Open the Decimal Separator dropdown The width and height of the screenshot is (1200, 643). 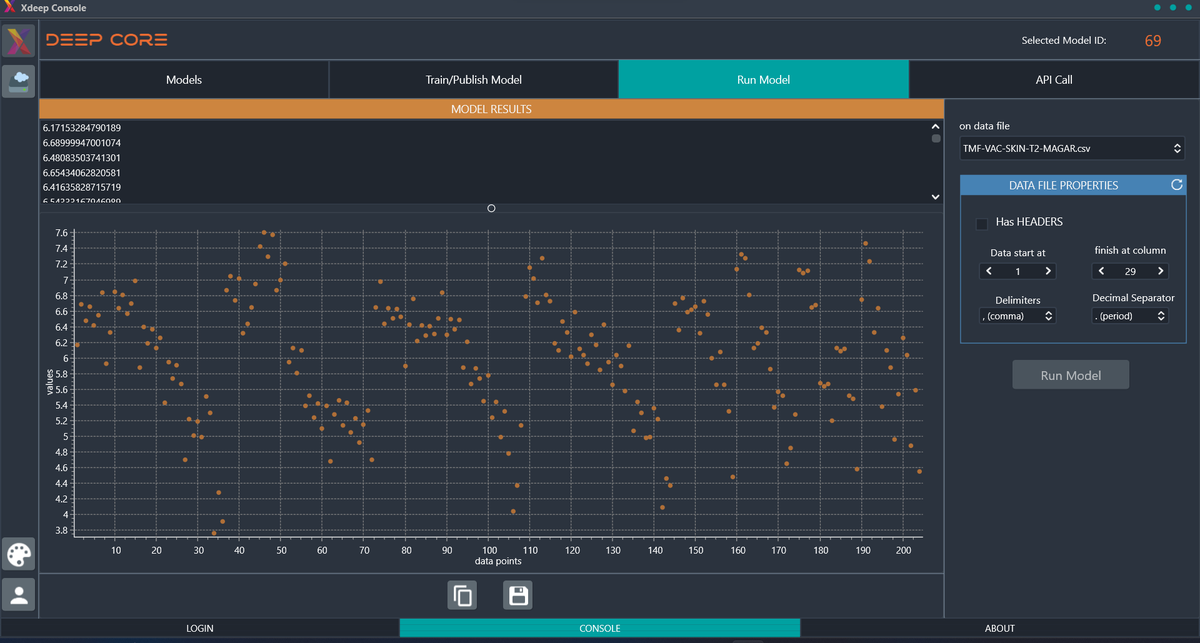[1130, 316]
